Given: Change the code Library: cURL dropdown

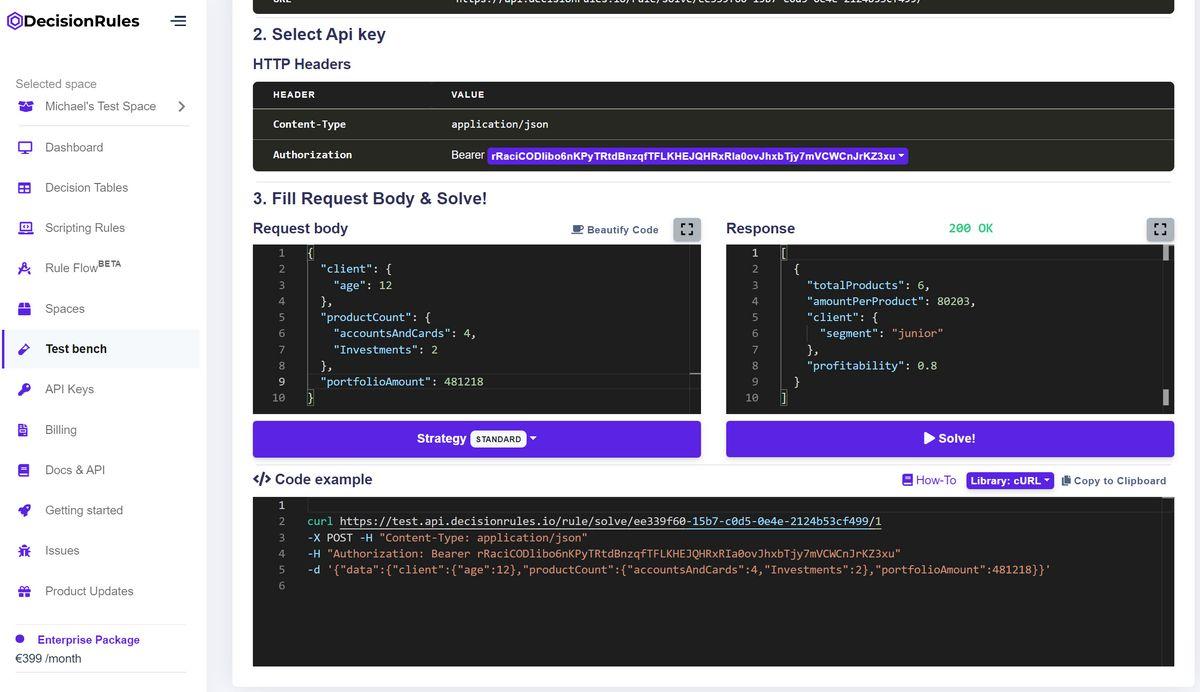Looking at the screenshot, I should 1009,481.
